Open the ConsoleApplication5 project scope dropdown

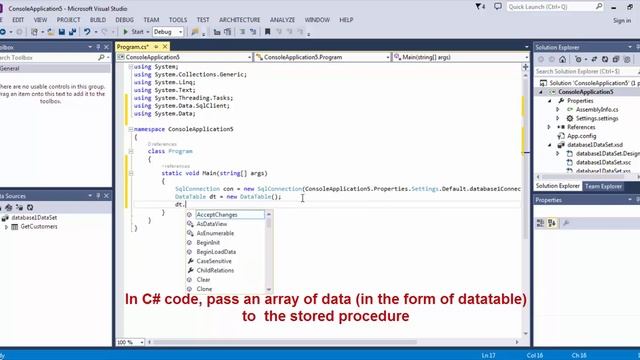(x=249, y=58)
